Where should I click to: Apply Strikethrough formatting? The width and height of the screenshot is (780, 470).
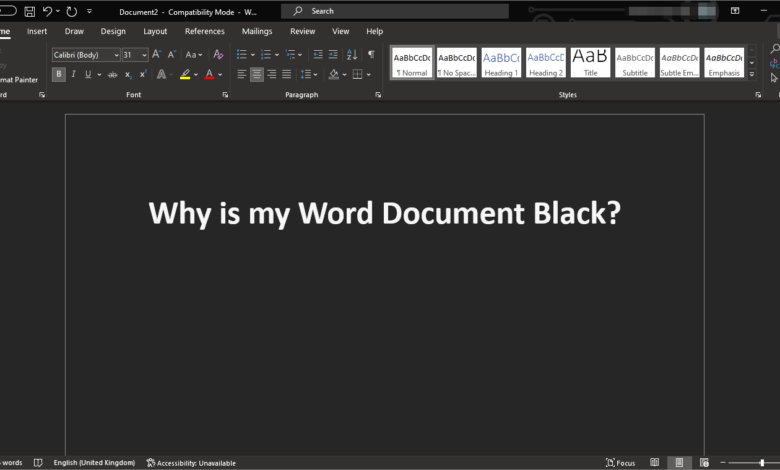coord(112,75)
